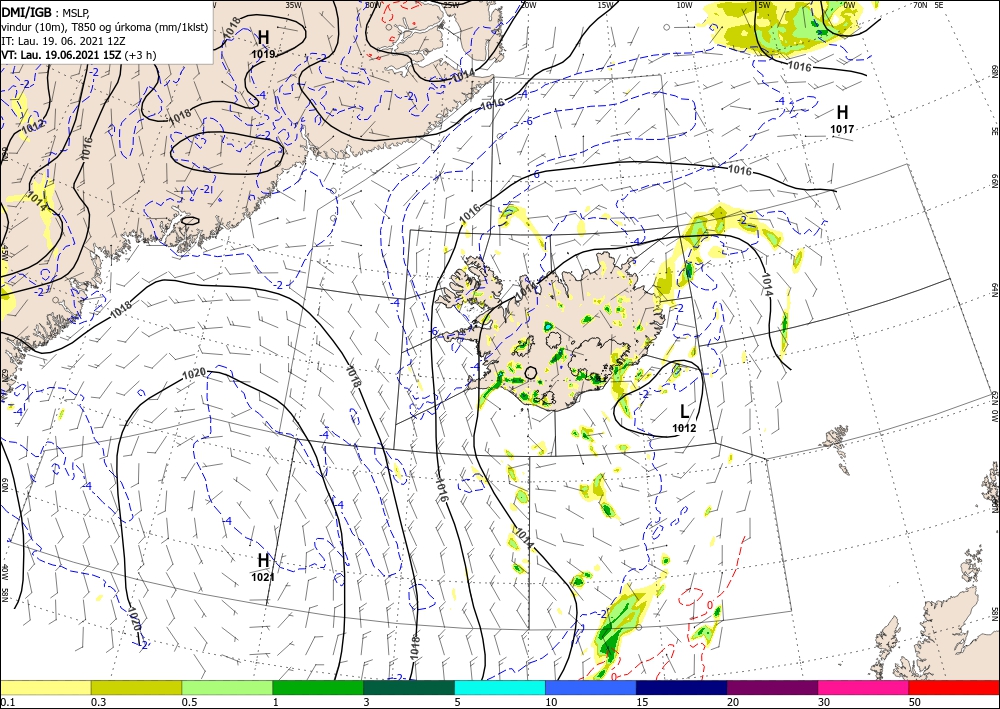The image size is (1000, 709).
Task: Click the '64N' latitude label on right edge
Action: click(x=994, y=289)
